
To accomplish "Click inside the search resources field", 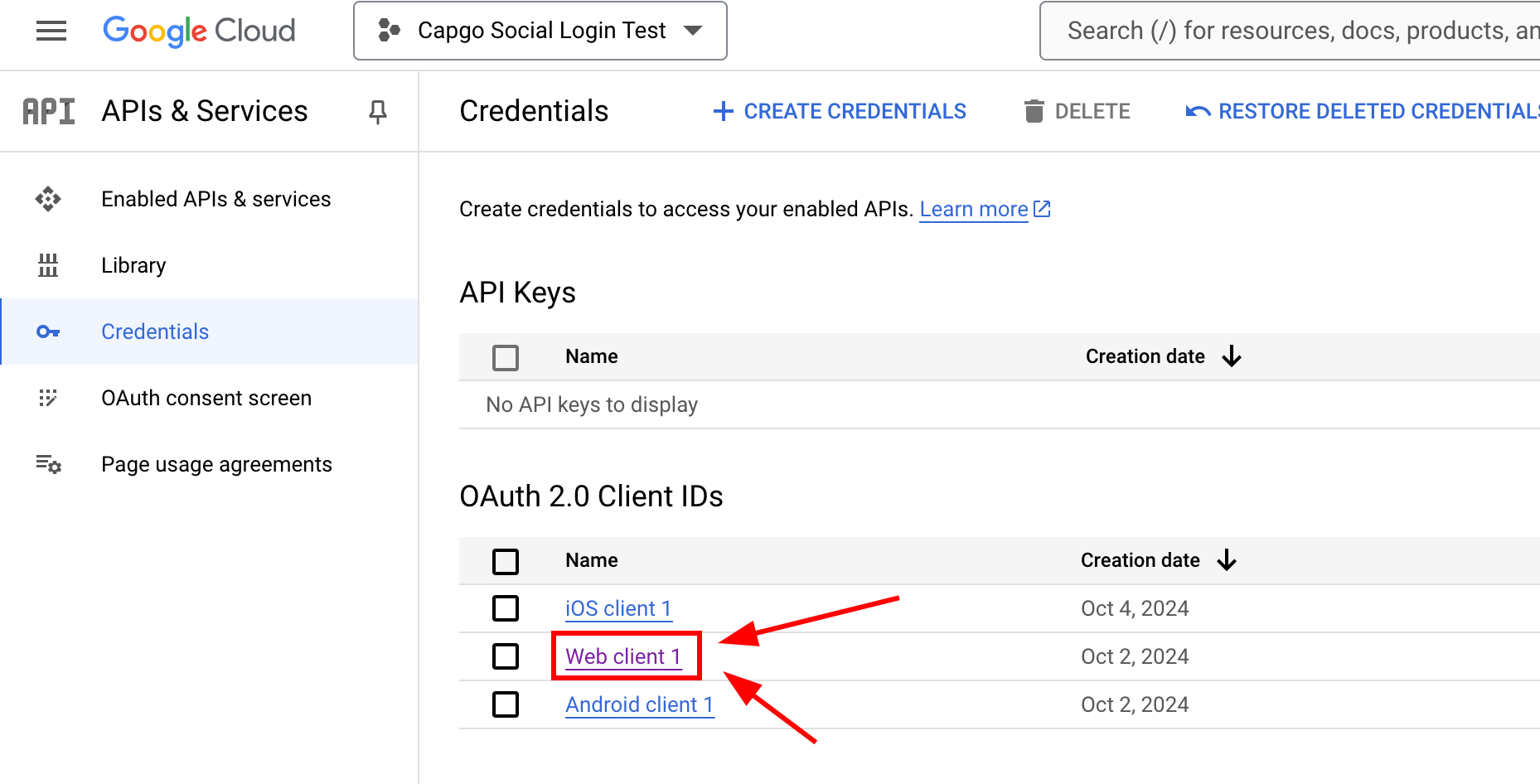I will coord(1285,31).
